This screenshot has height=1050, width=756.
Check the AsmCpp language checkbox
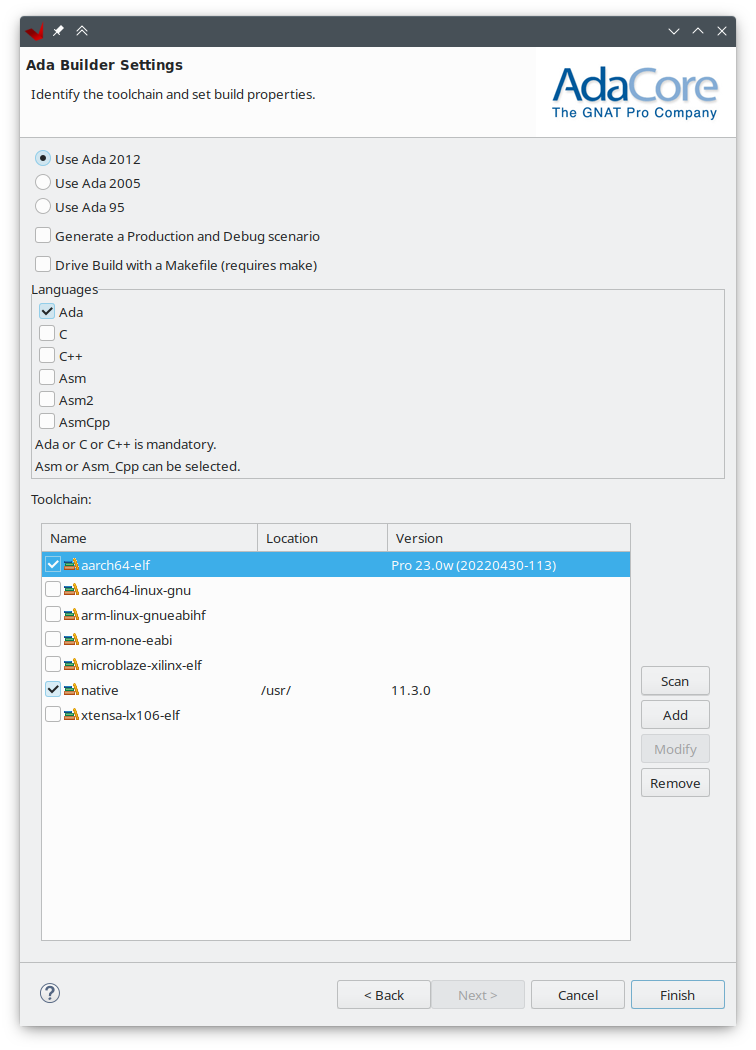tap(47, 422)
